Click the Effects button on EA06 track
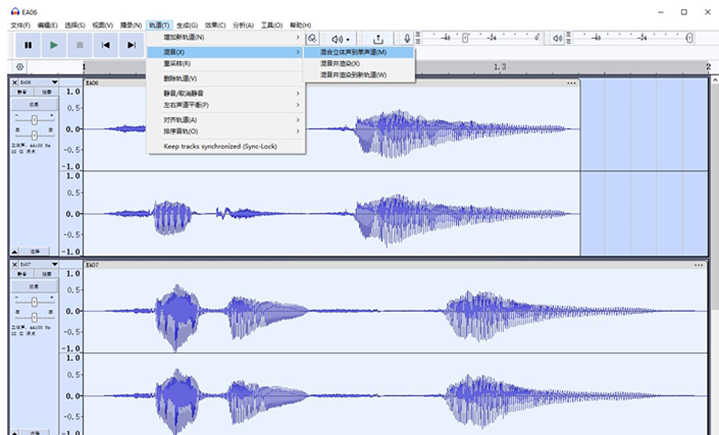The height and width of the screenshot is (435, 719). (x=34, y=103)
